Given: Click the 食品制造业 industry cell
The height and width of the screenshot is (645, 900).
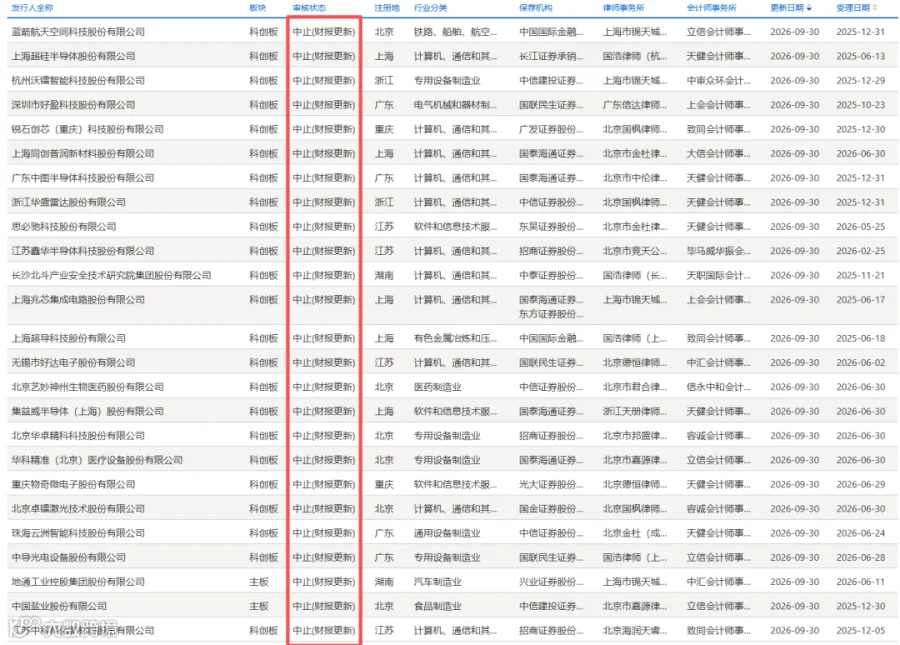Looking at the screenshot, I should tap(437, 607).
